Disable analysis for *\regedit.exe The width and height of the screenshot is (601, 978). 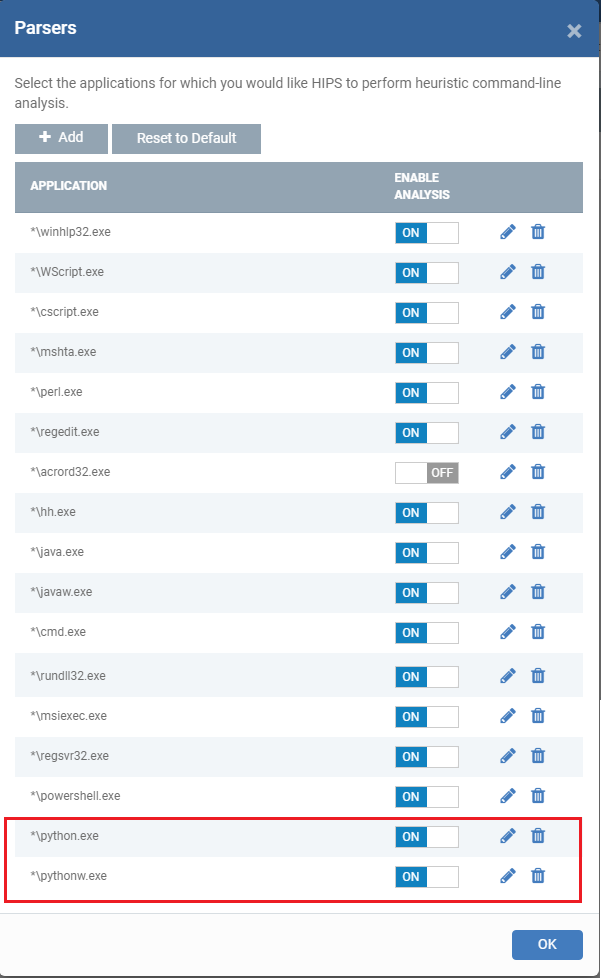point(427,433)
